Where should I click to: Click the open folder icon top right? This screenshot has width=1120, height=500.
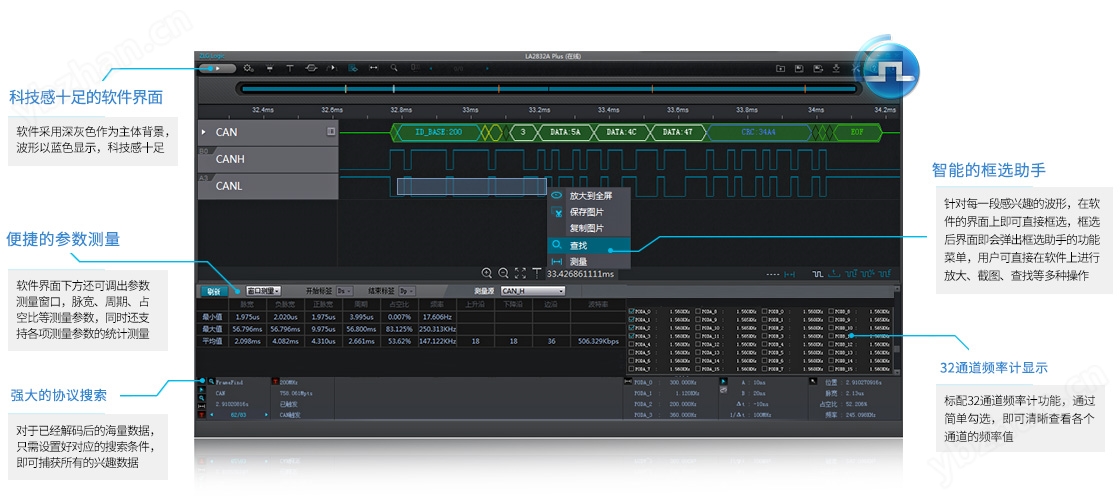click(780, 68)
